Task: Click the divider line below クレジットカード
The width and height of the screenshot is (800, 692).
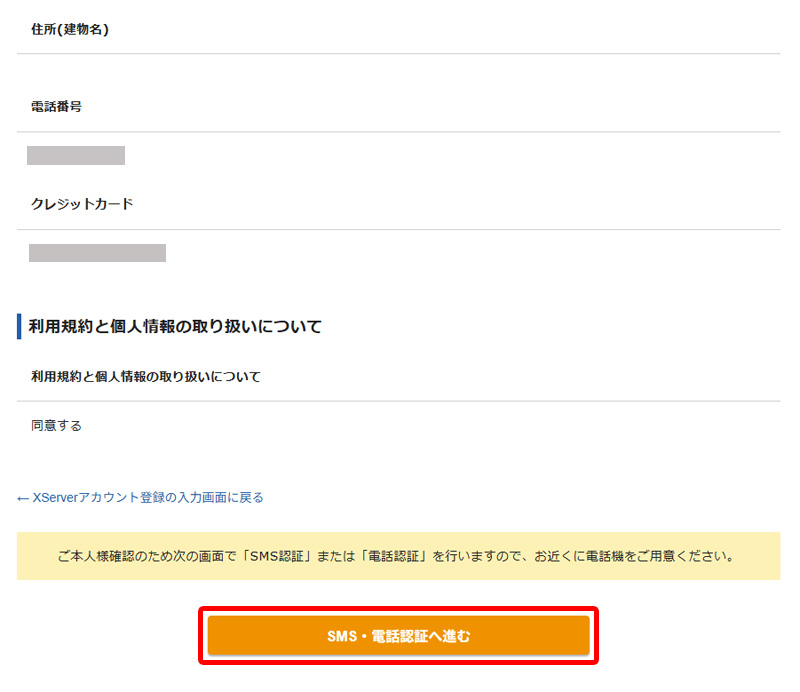Action: pyautogui.click(x=398, y=230)
